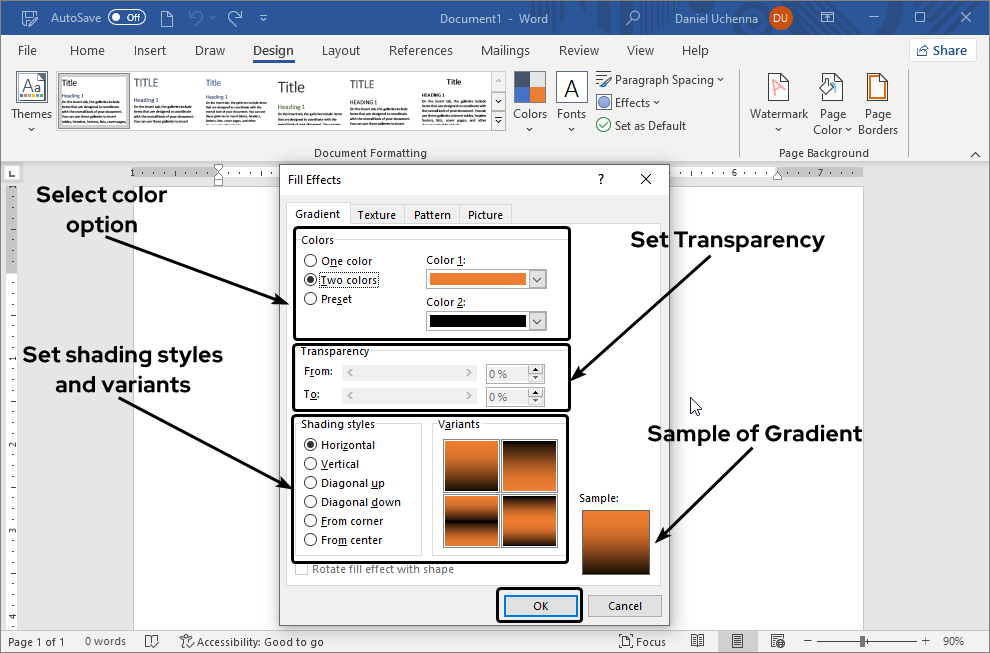The image size is (990, 653).
Task: Select the One color radio button
Action: (x=311, y=261)
